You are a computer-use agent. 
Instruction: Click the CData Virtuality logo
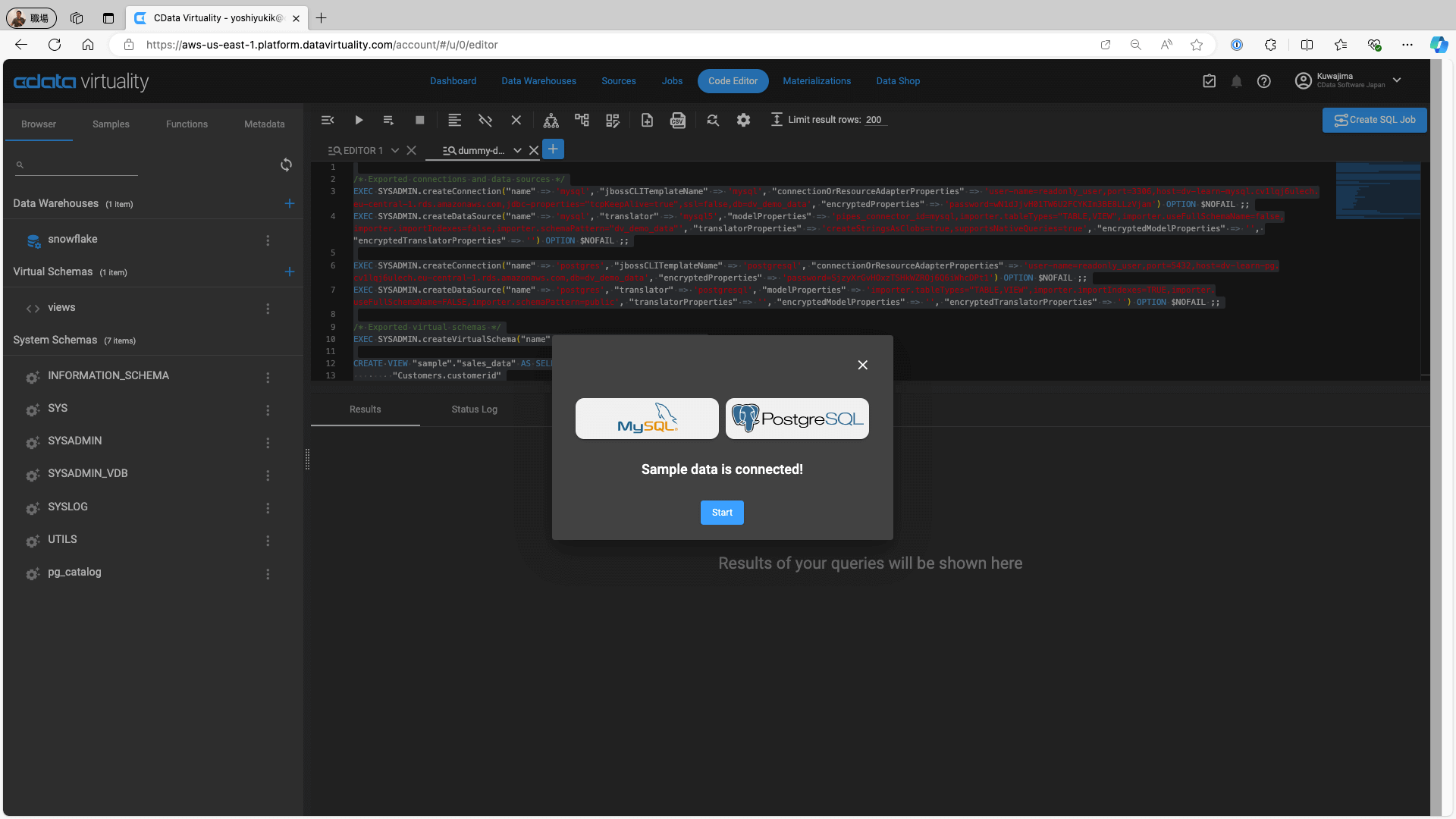pos(81,81)
